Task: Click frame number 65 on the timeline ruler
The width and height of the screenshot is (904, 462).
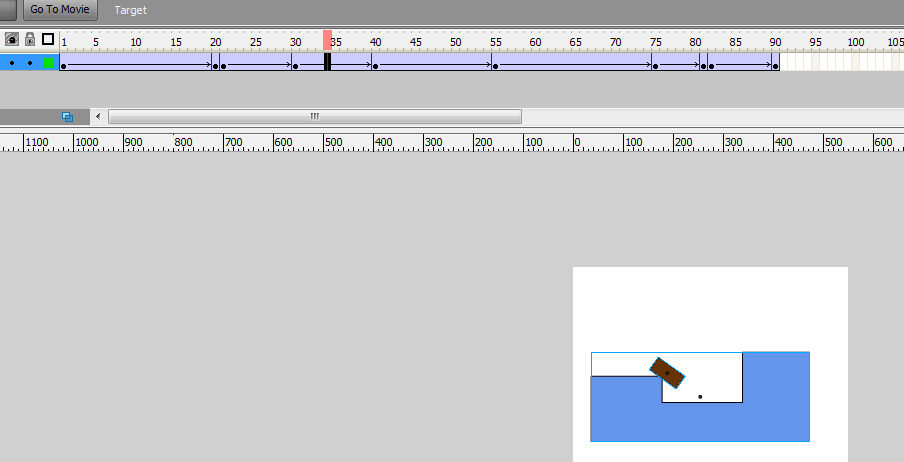Action: coord(575,42)
